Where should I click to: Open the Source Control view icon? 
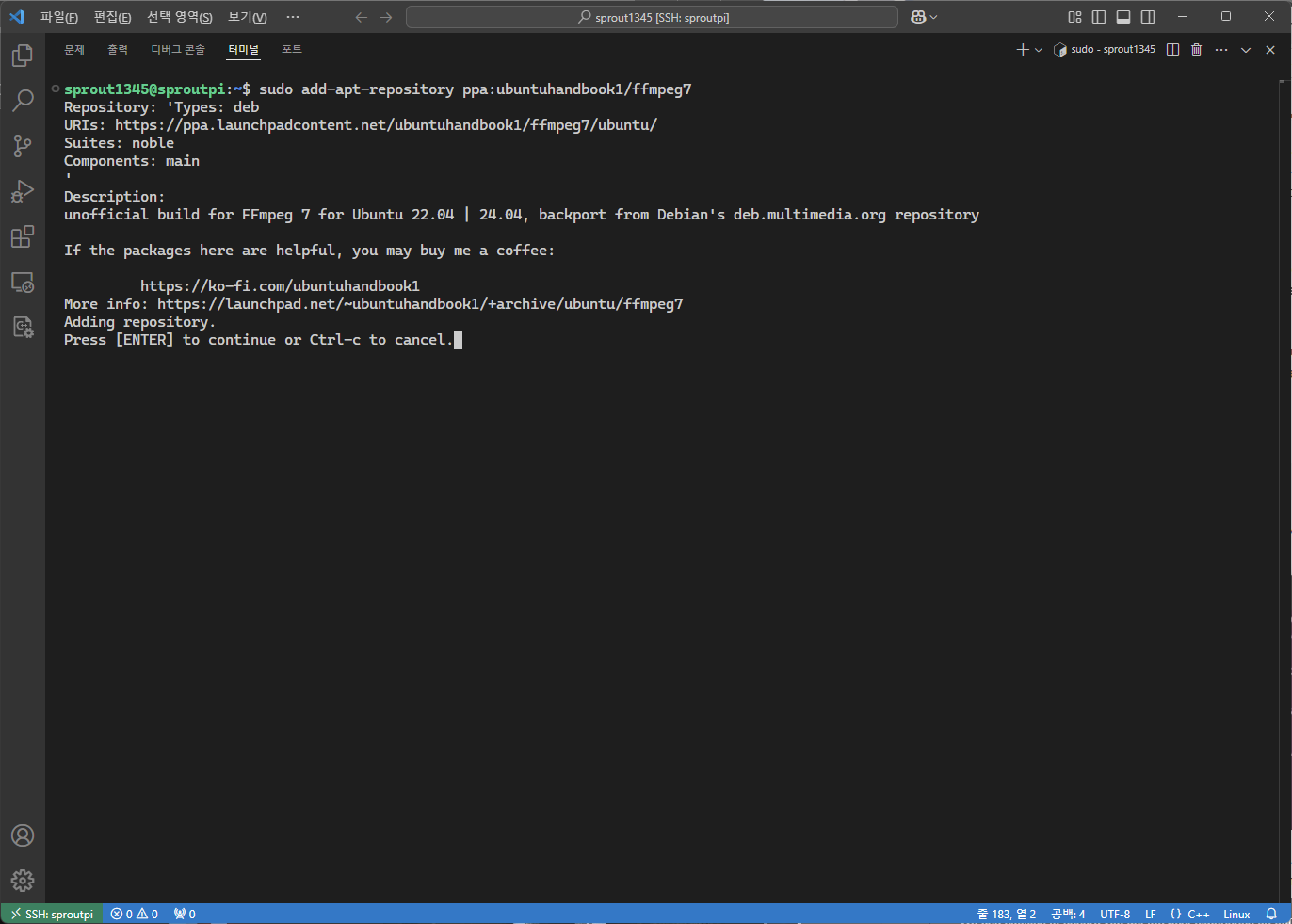23,146
